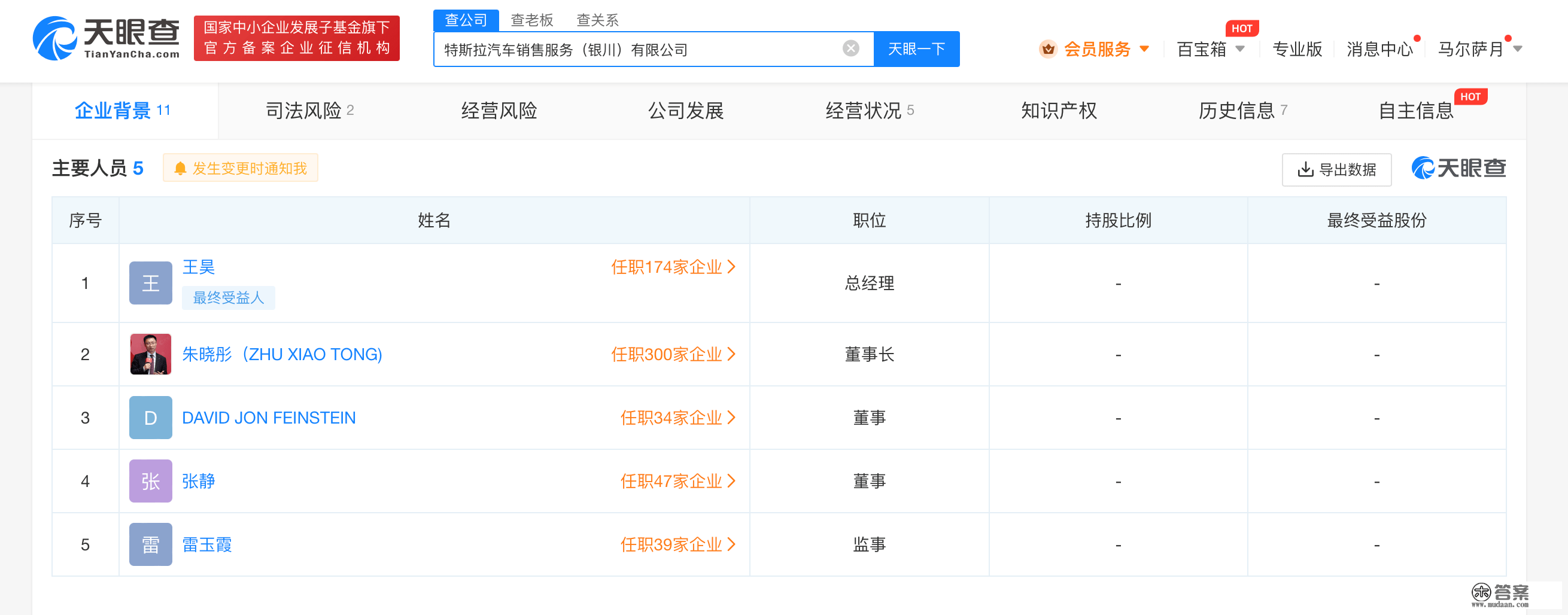Select the 公司发展 tab

click(685, 111)
